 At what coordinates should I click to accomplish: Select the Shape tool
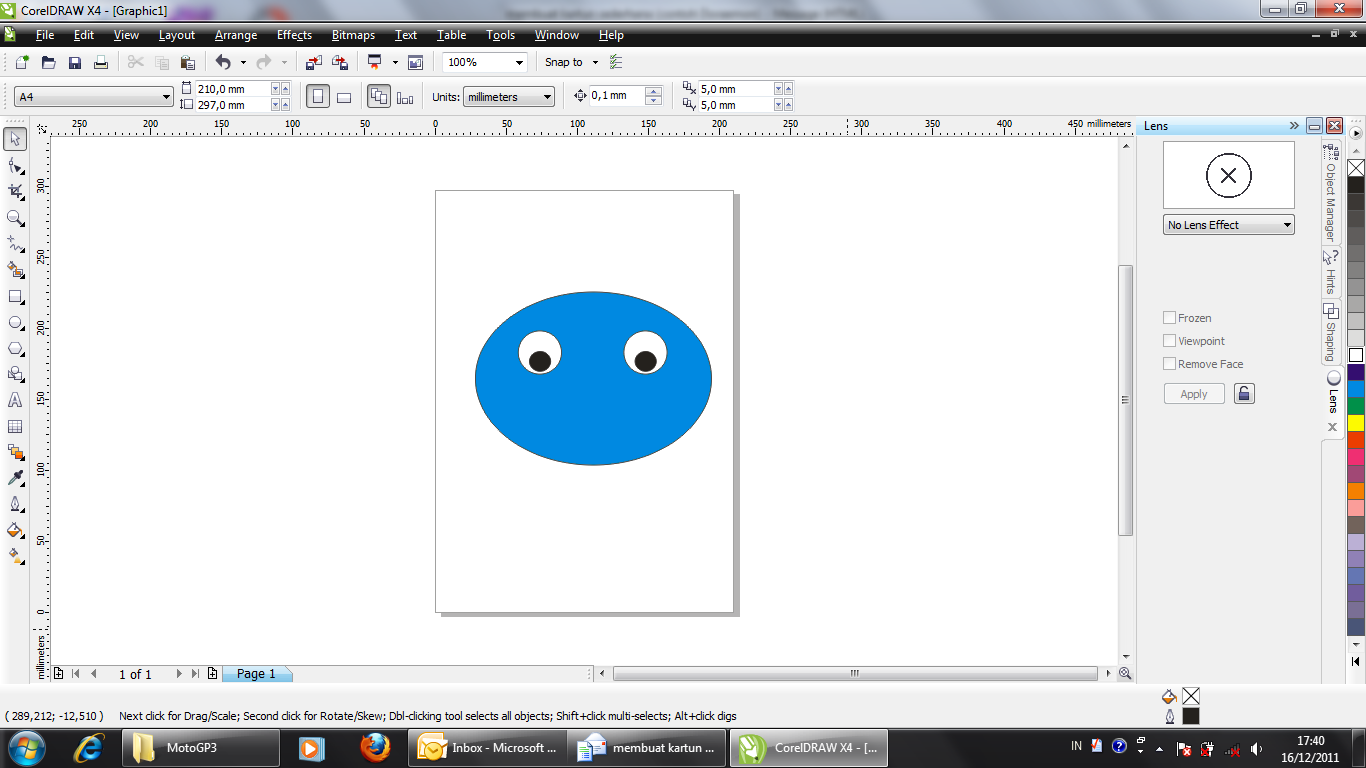click(x=15, y=165)
